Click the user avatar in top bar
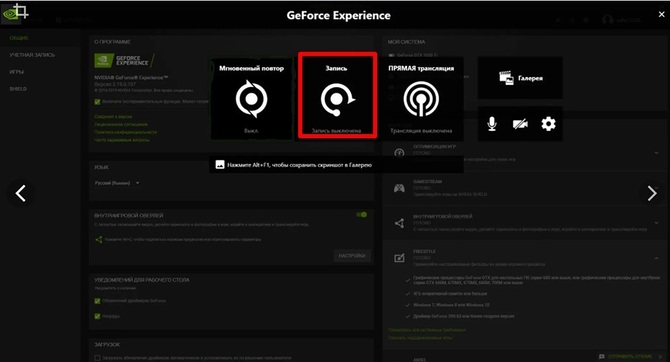The image size is (670, 362). click(x=607, y=20)
